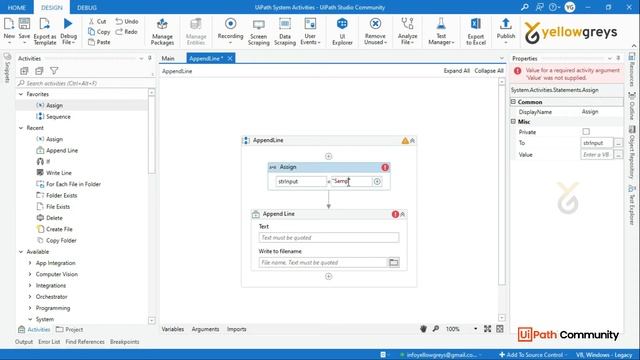Open the Variables panel
This screenshot has width=640, height=360.
click(x=173, y=329)
